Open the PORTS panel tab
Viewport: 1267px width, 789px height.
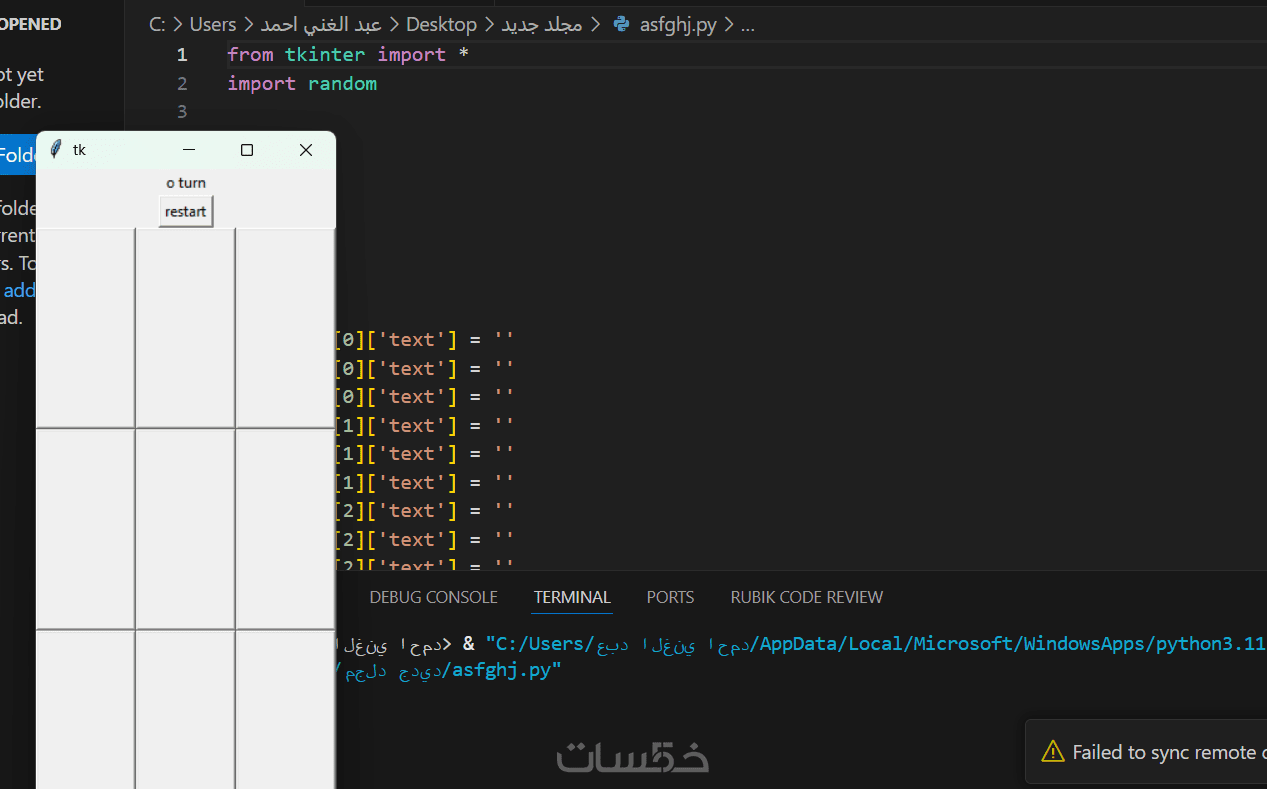pos(670,597)
